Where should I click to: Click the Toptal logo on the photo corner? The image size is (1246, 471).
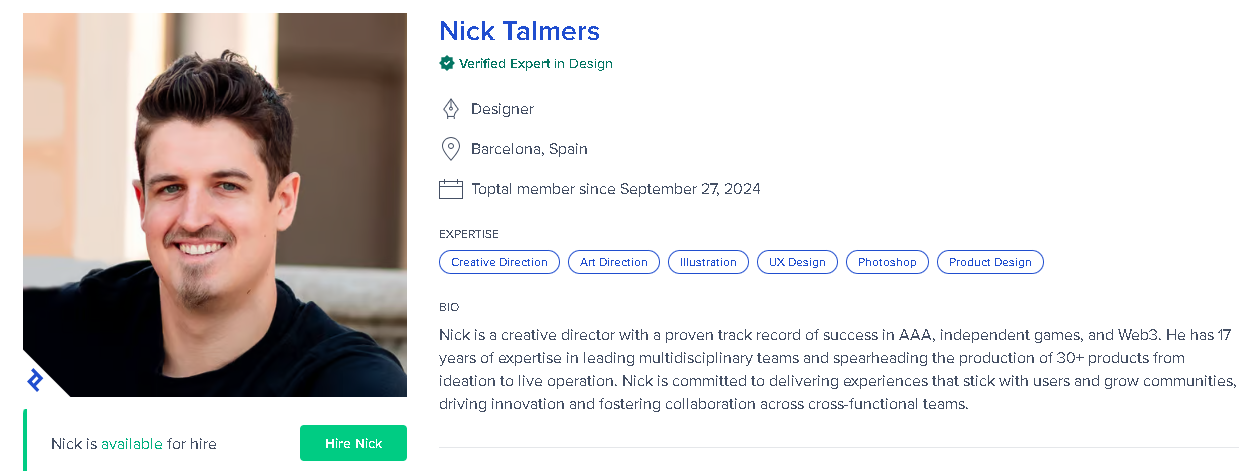(35, 380)
